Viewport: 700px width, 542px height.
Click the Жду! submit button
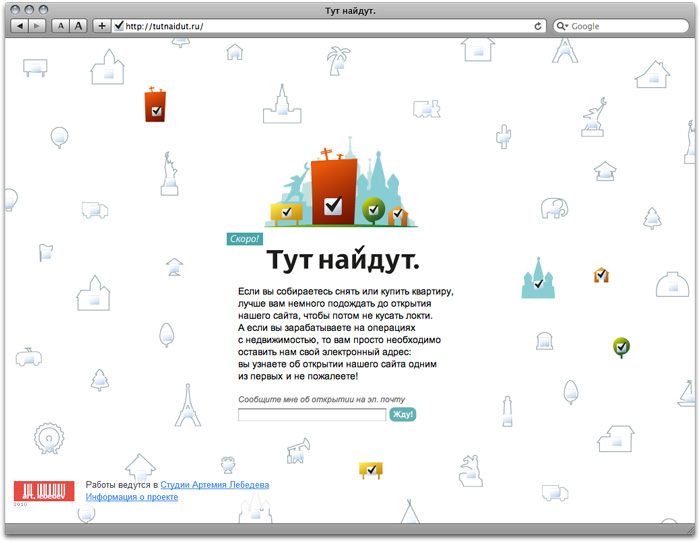tap(403, 414)
